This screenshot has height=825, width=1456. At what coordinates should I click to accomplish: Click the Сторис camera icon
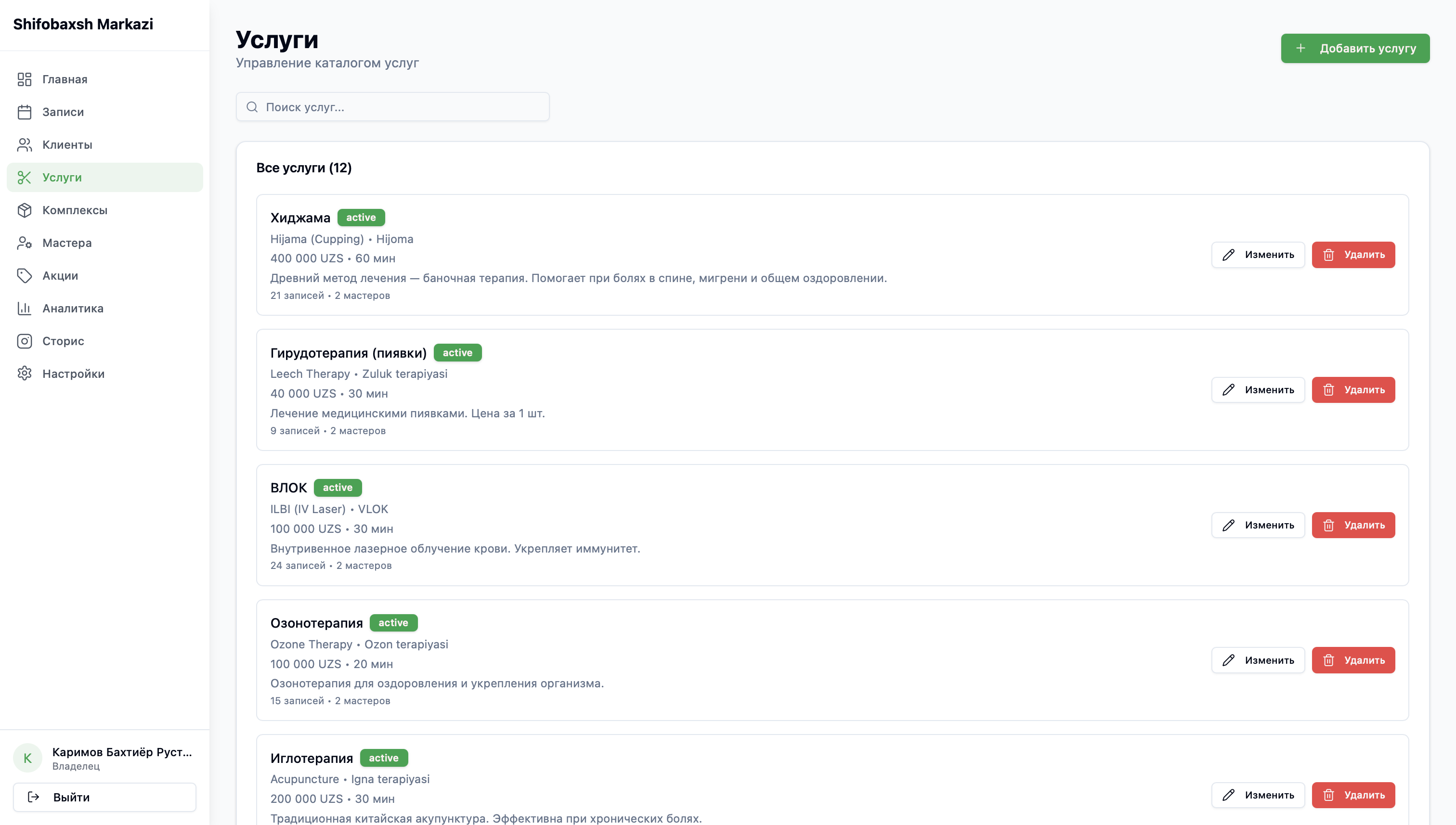(x=25, y=341)
